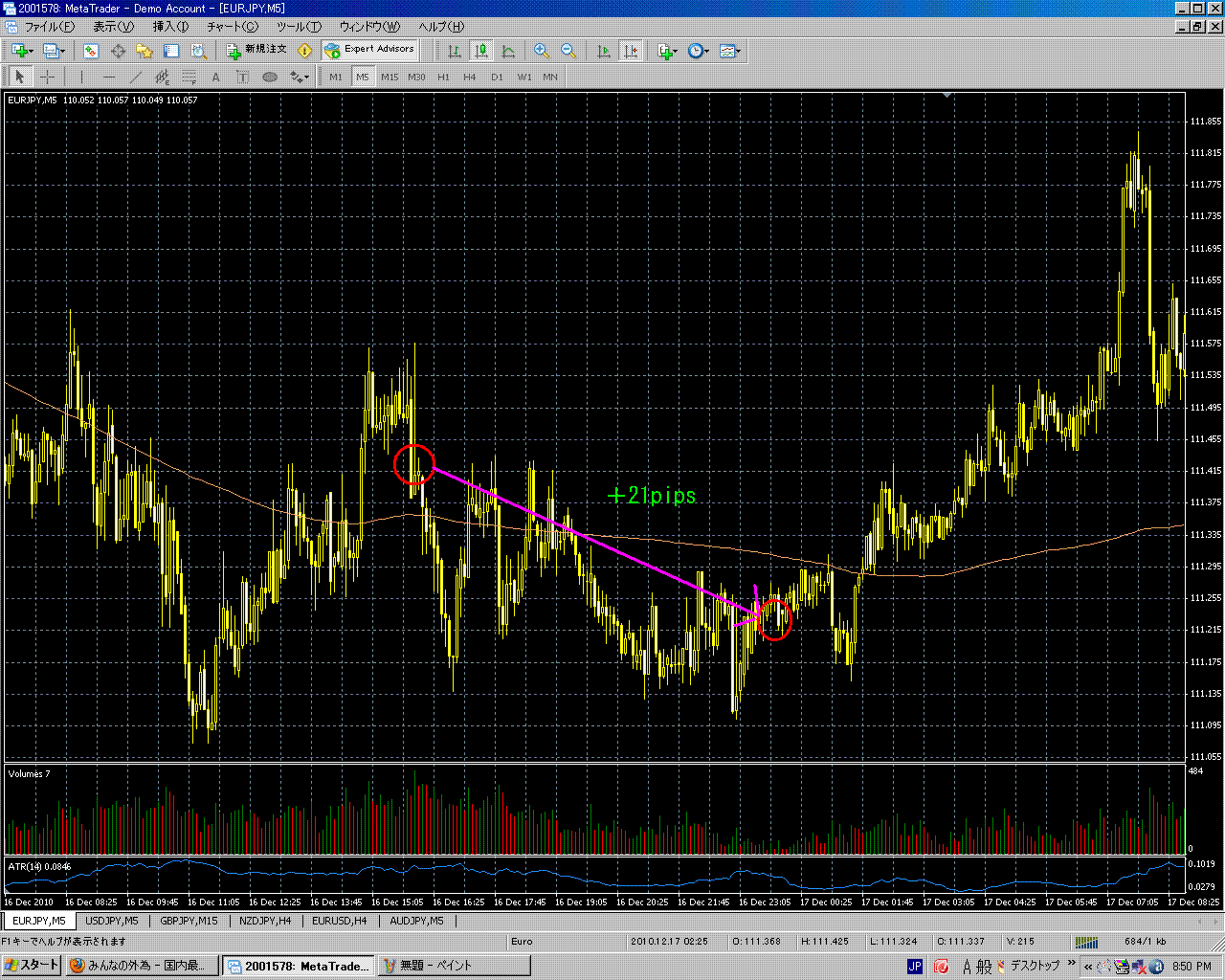Select the ellipse drawing tool
Screen dimensions: 1225x980
pos(270,78)
